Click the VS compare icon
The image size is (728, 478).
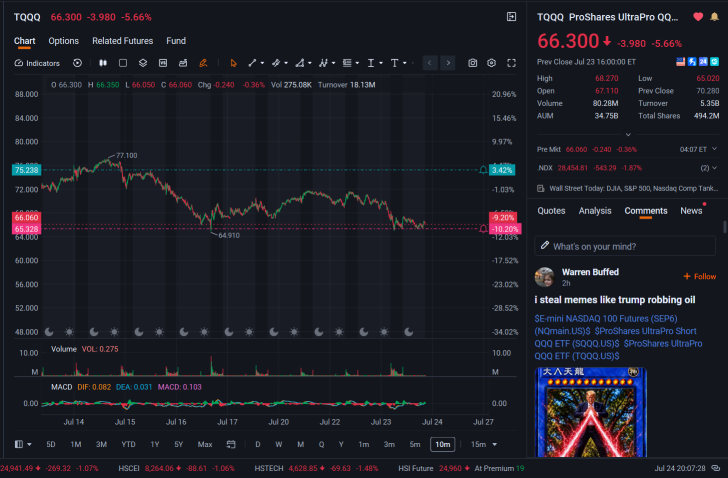[x=163, y=63]
